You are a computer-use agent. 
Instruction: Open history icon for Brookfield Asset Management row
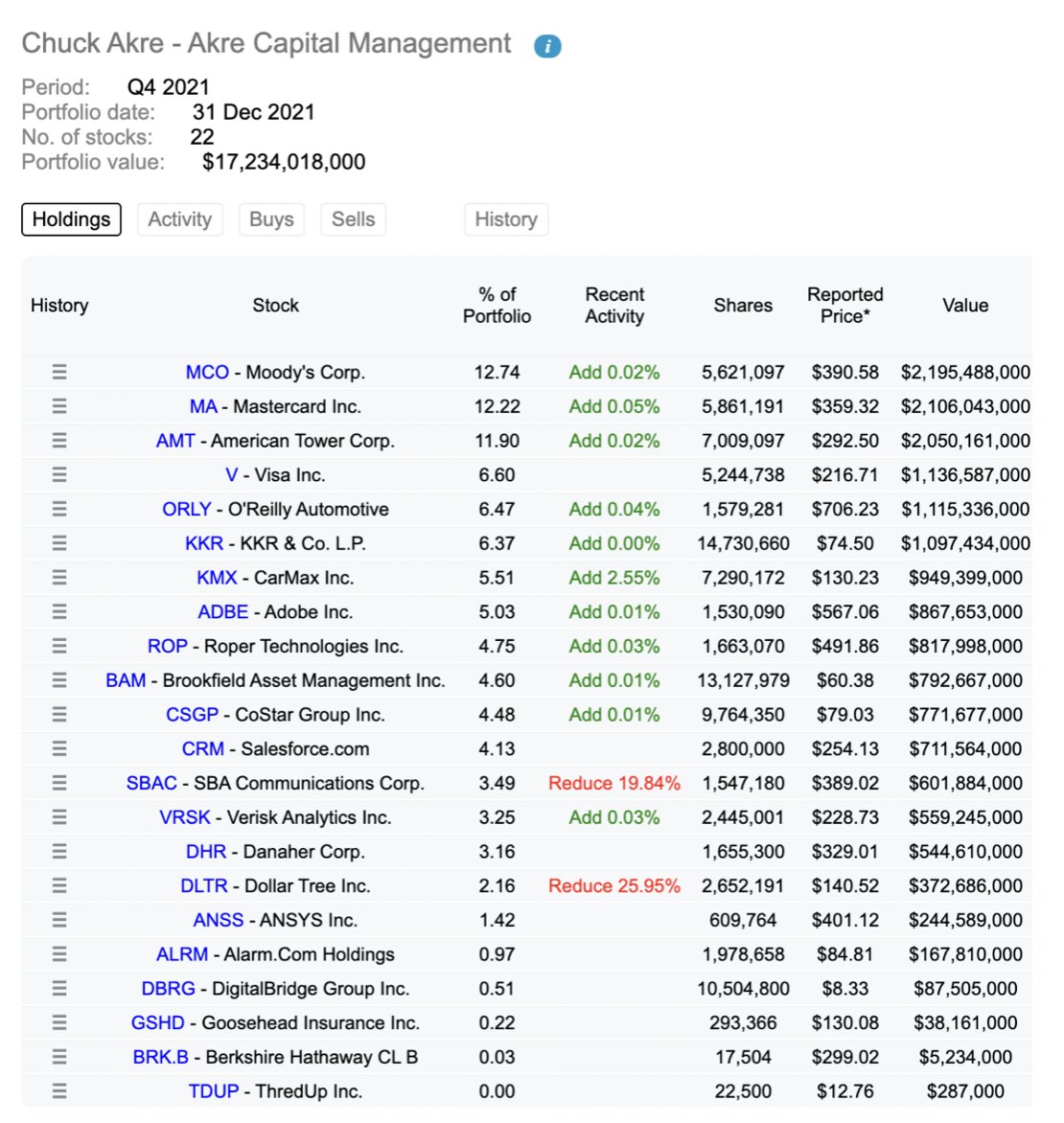(x=59, y=679)
